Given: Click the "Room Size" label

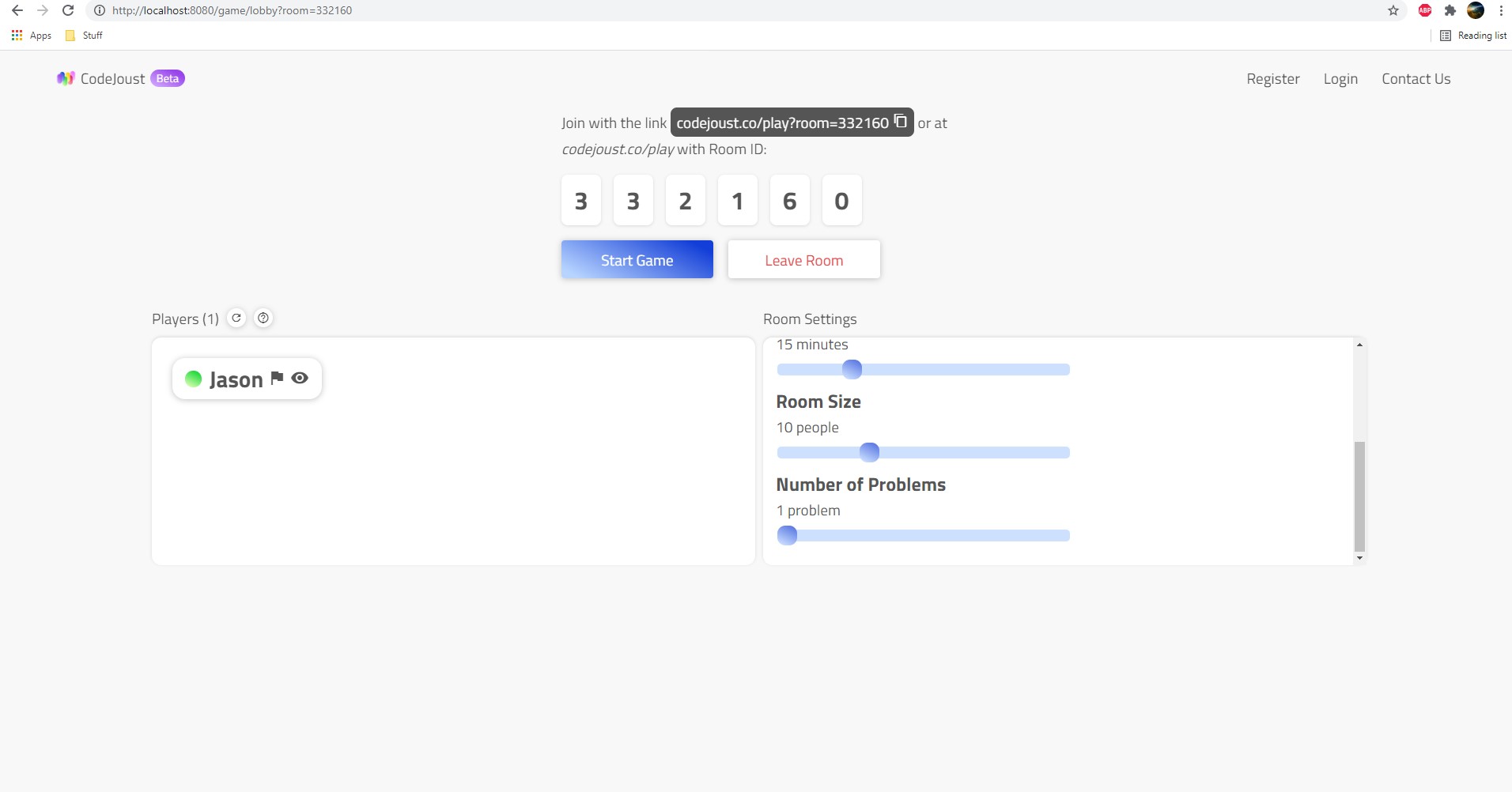Looking at the screenshot, I should point(818,402).
